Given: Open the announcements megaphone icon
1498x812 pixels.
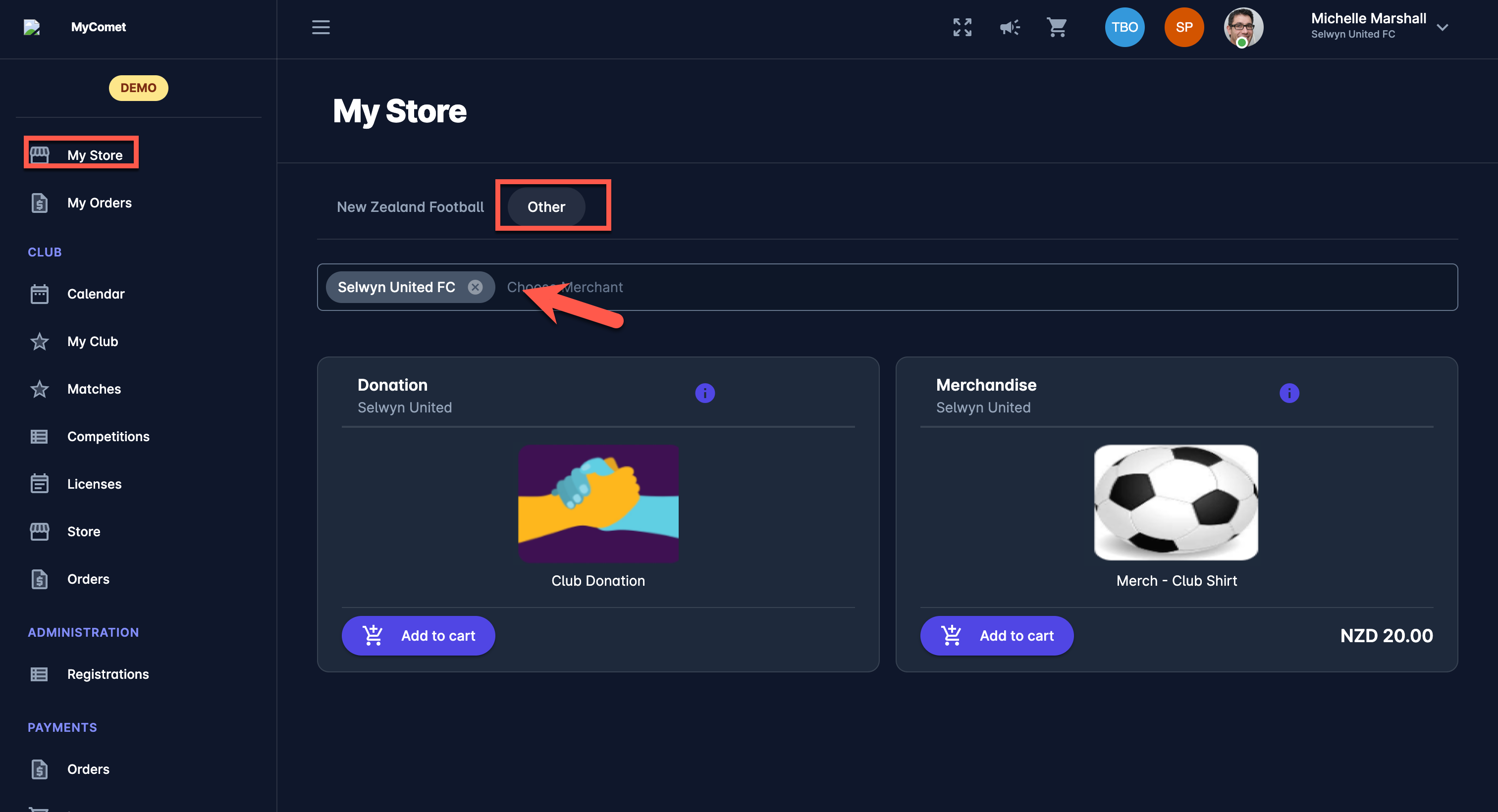Looking at the screenshot, I should point(1010,27).
